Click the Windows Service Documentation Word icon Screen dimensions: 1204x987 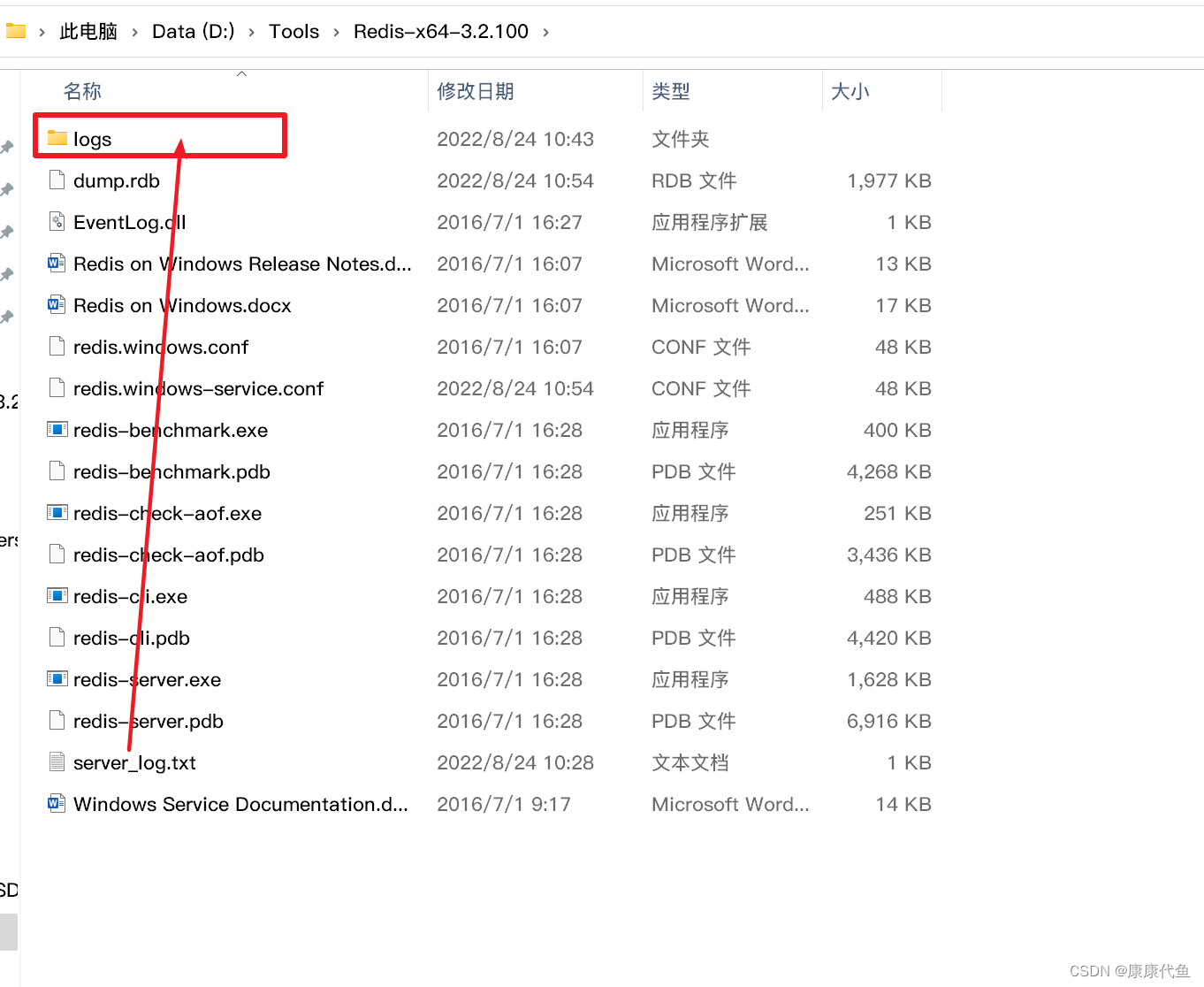(57, 803)
